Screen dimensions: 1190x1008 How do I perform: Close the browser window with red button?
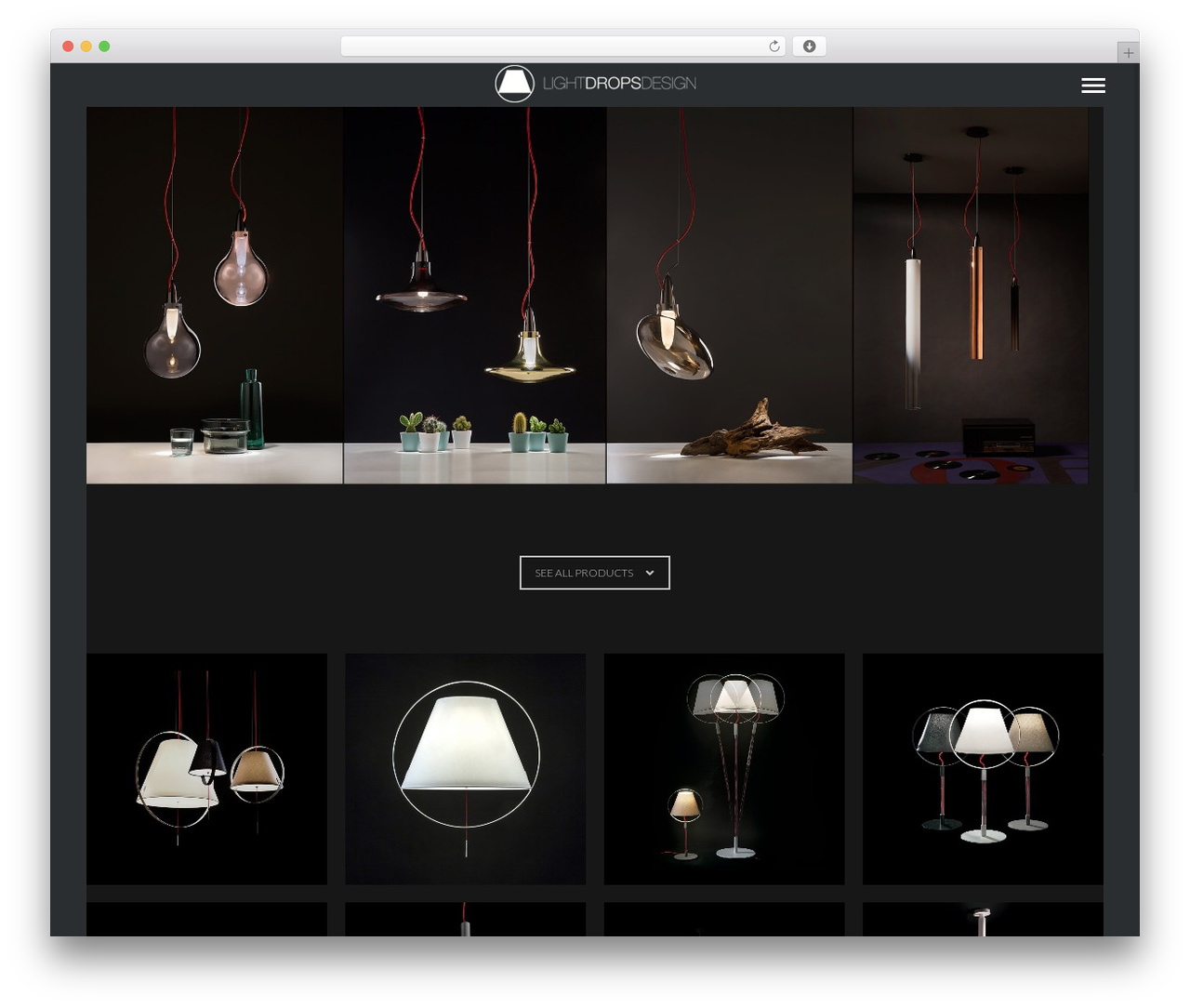click(68, 46)
